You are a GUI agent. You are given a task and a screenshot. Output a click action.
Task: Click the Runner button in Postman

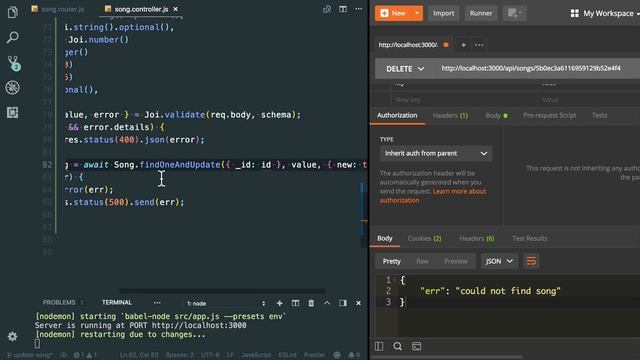click(x=481, y=13)
